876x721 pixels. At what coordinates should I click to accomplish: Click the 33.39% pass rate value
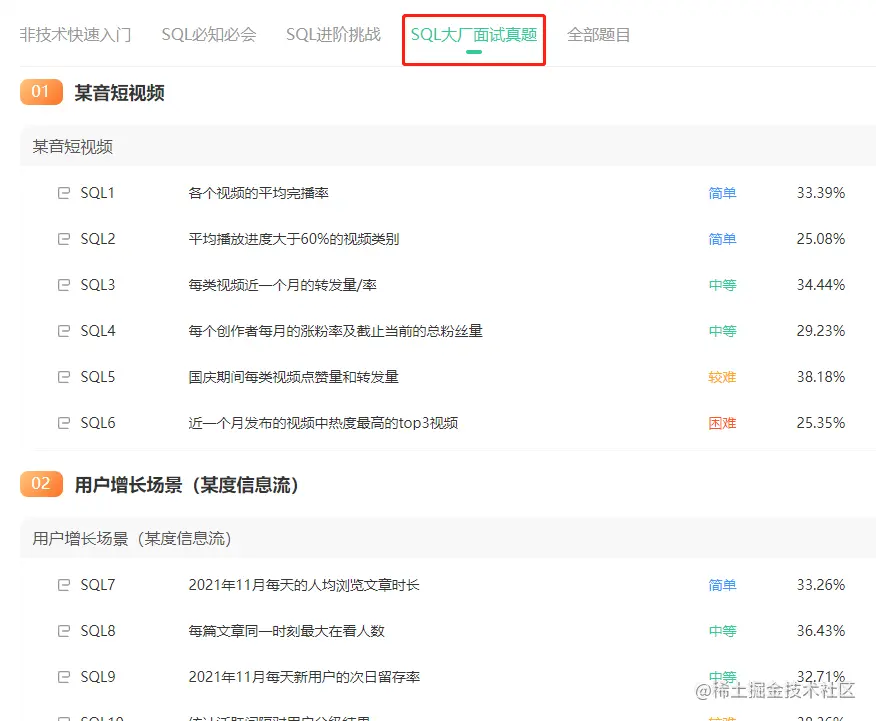coord(821,193)
